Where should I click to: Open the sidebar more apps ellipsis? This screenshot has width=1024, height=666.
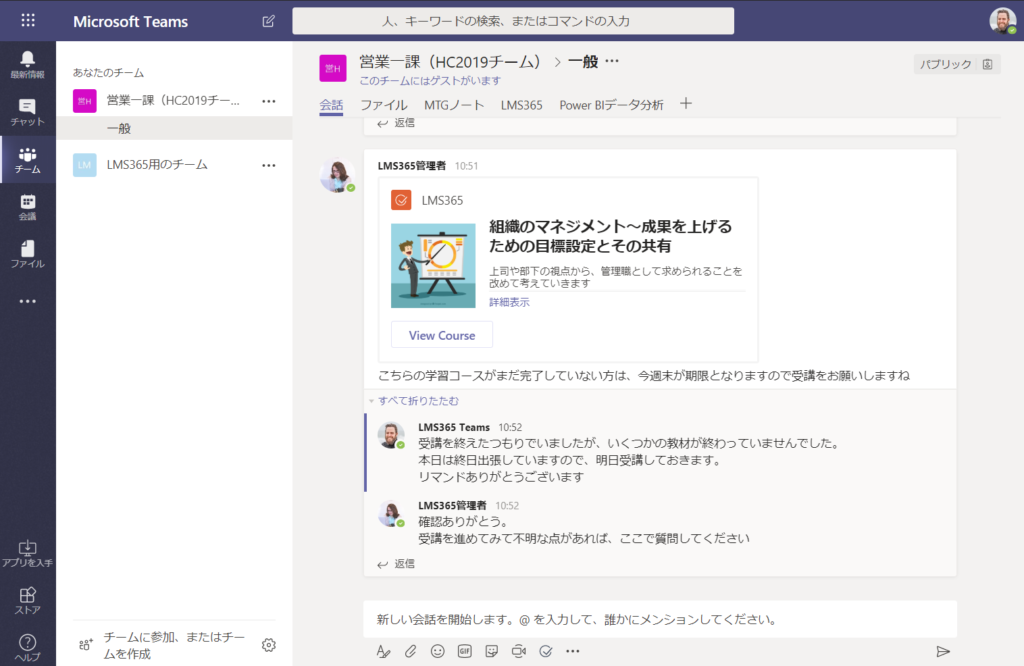[x=27, y=301]
